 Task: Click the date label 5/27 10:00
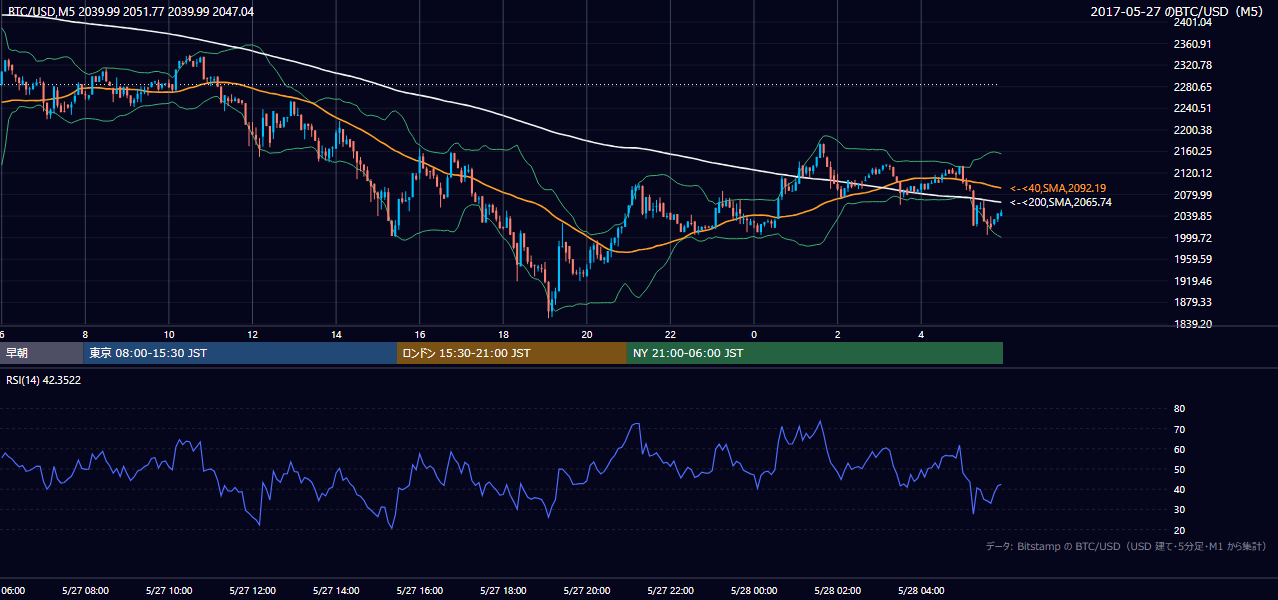(168, 591)
